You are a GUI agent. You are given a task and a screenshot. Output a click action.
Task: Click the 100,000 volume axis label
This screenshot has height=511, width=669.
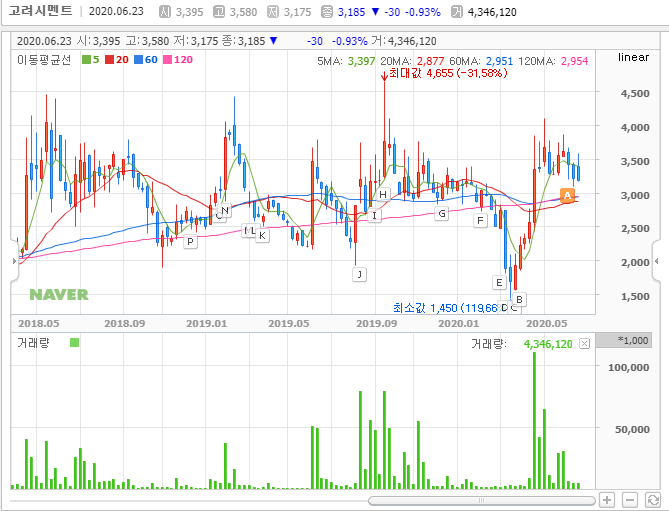point(629,367)
